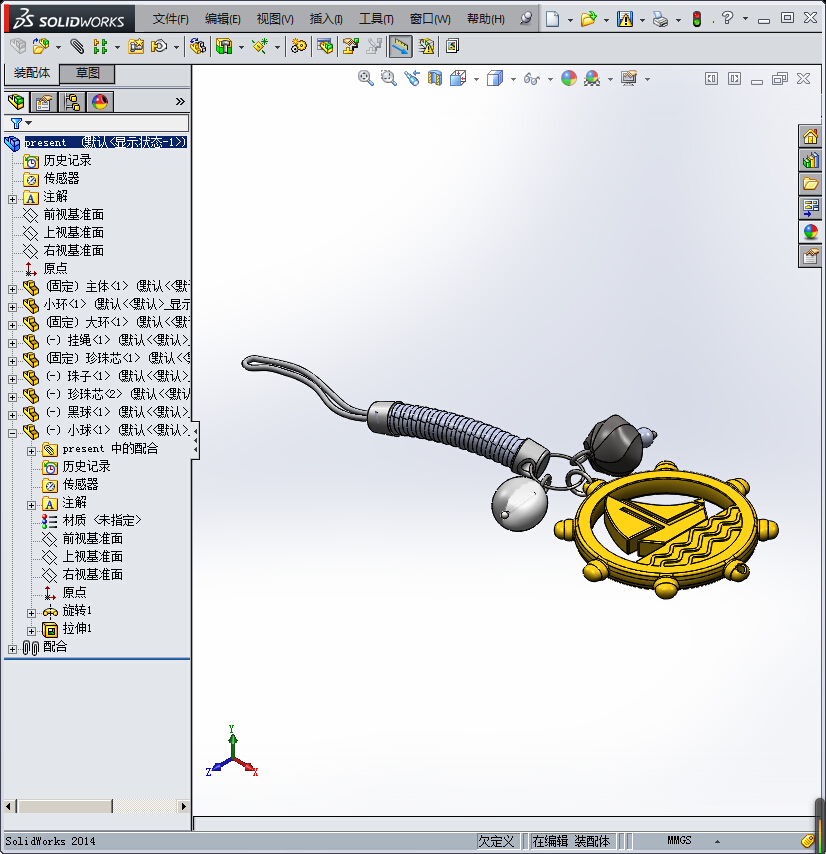Click the Apply Scene icon
Screen dimensions: 826x854
pyautogui.click(x=592, y=78)
